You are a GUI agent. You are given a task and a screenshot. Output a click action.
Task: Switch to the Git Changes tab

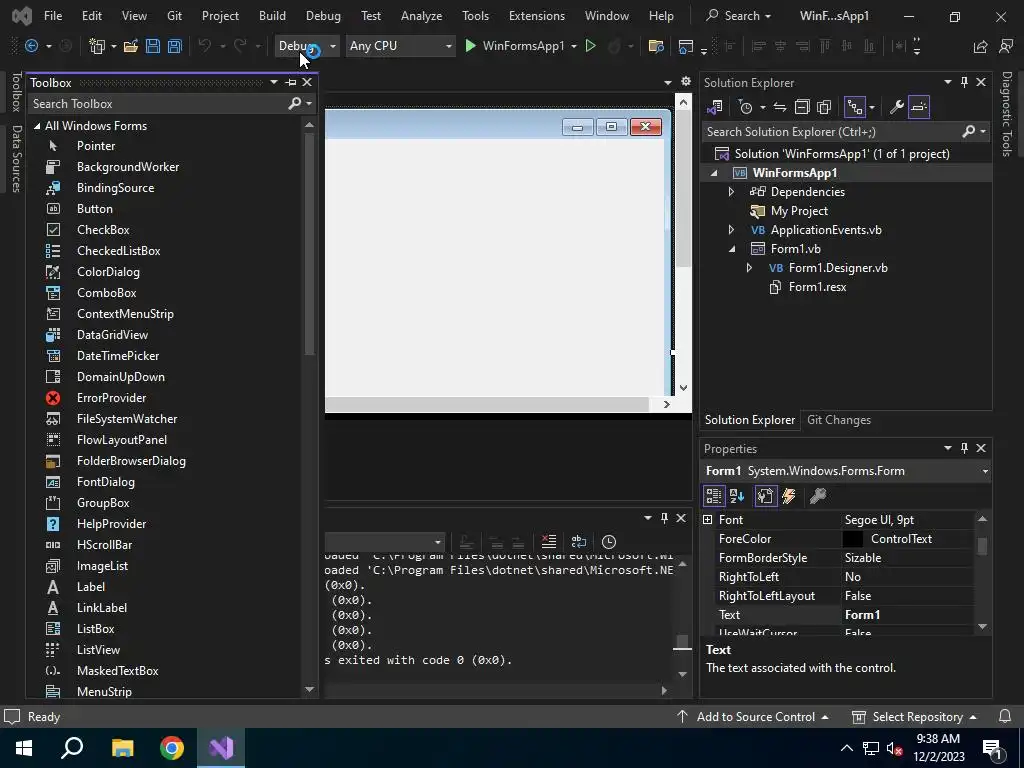point(839,420)
